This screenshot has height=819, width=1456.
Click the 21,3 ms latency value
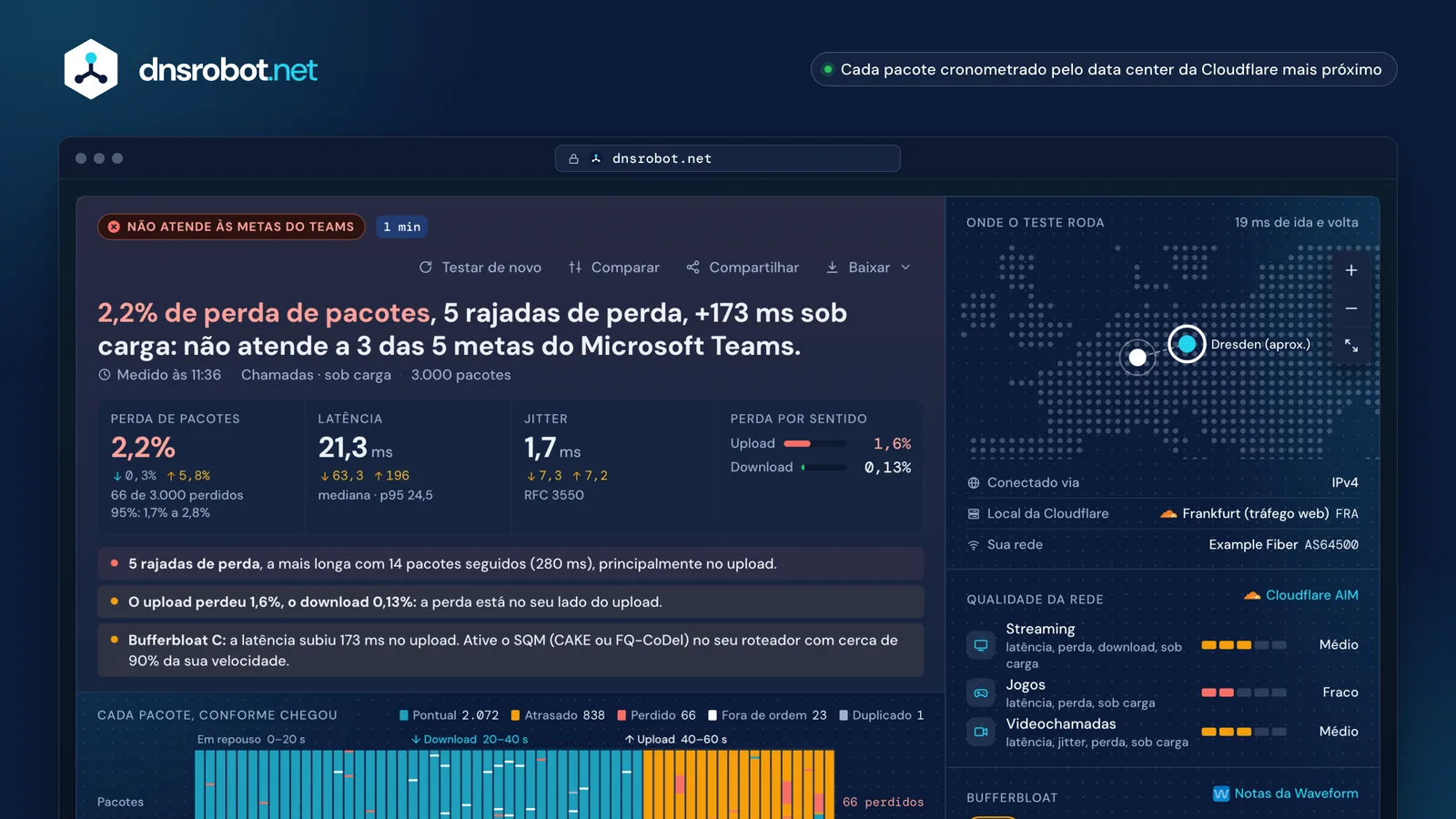point(355,448)
